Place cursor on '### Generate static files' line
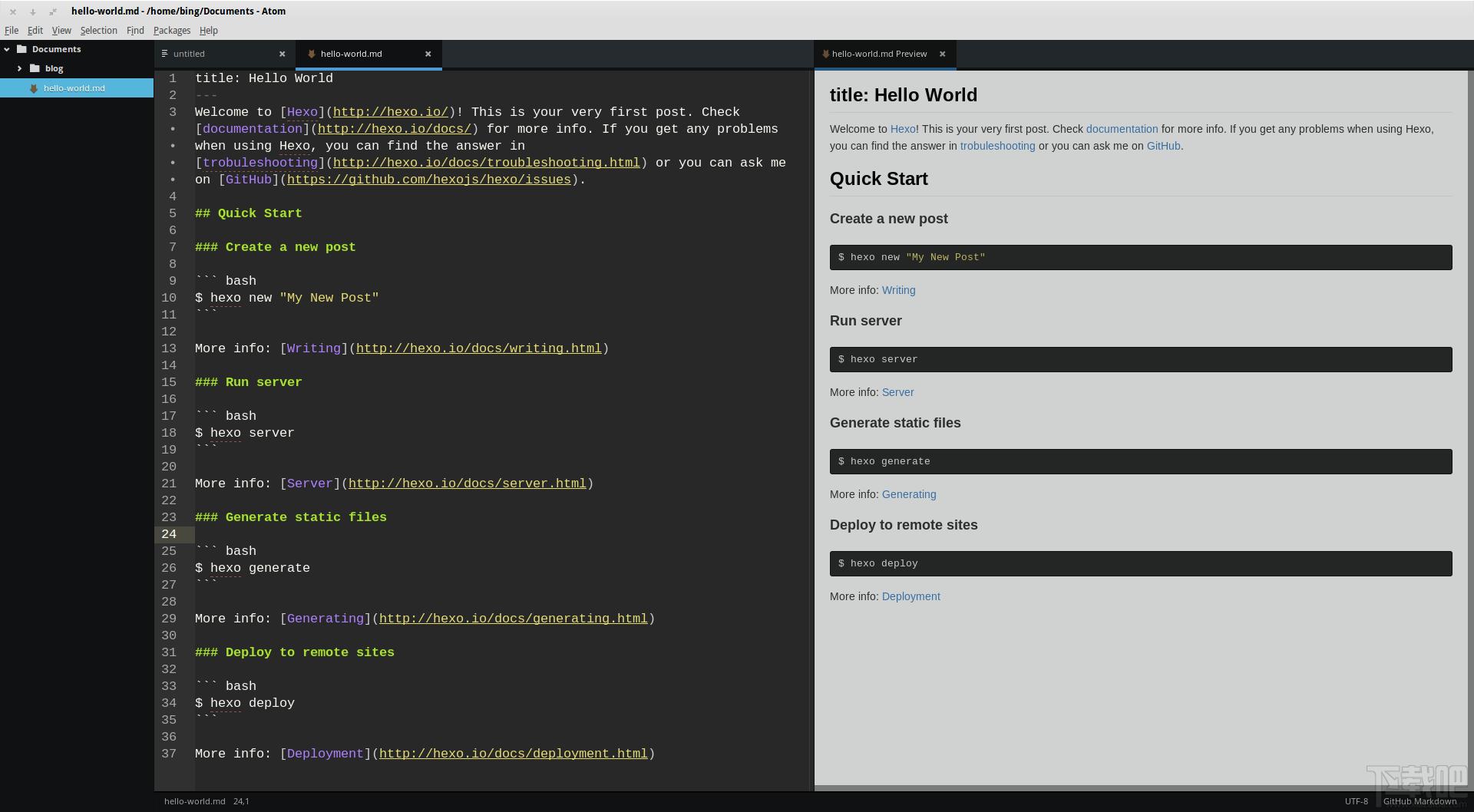 pyautogui.click(x=291, y=517)
